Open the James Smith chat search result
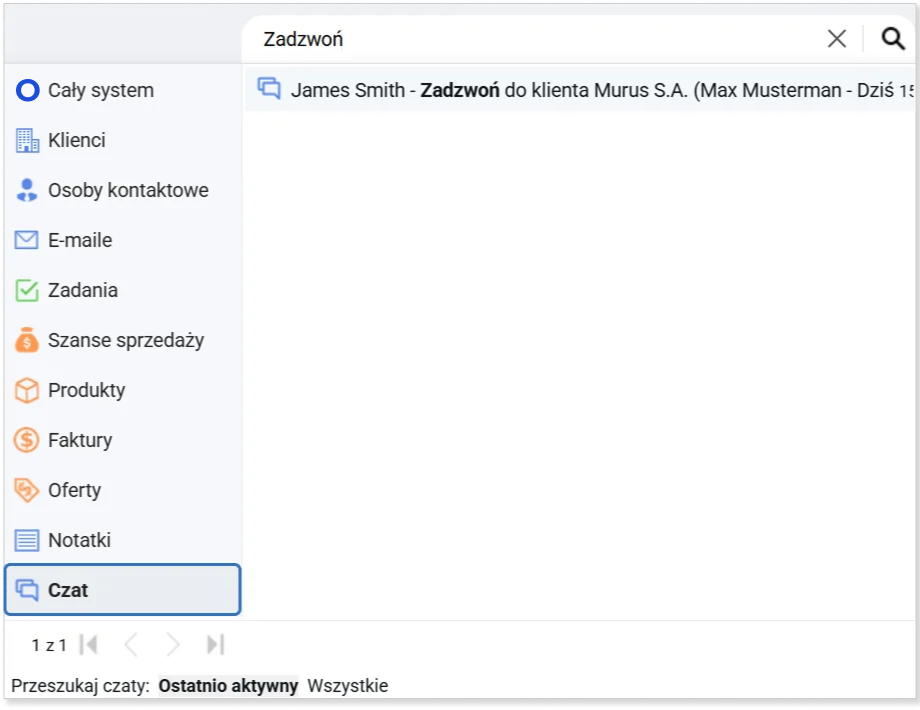920x710 pixels. [x=580, y=90]
